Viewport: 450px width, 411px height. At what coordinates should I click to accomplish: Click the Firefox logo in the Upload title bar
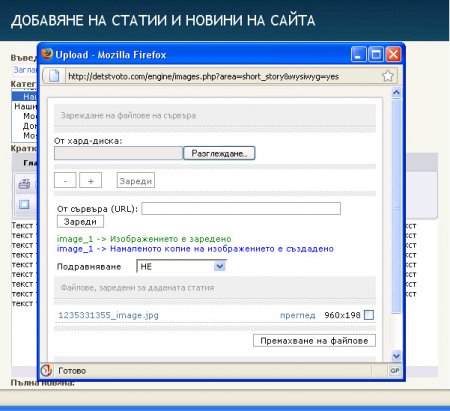click(47, 54)
